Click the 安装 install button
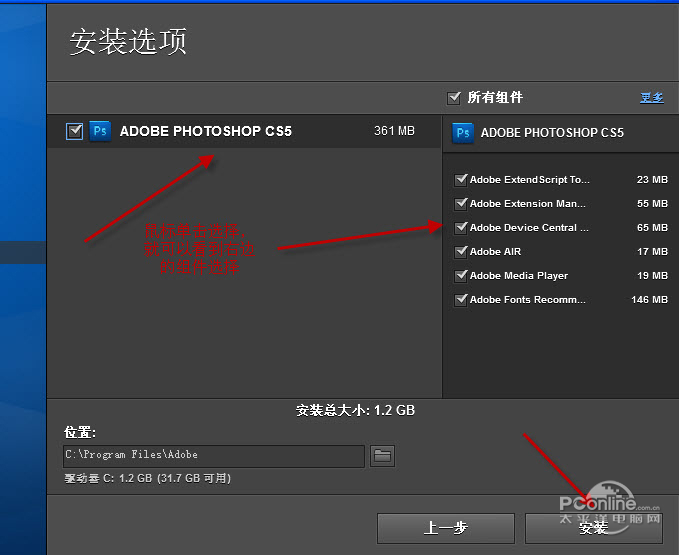 click(x=594, y=528)
